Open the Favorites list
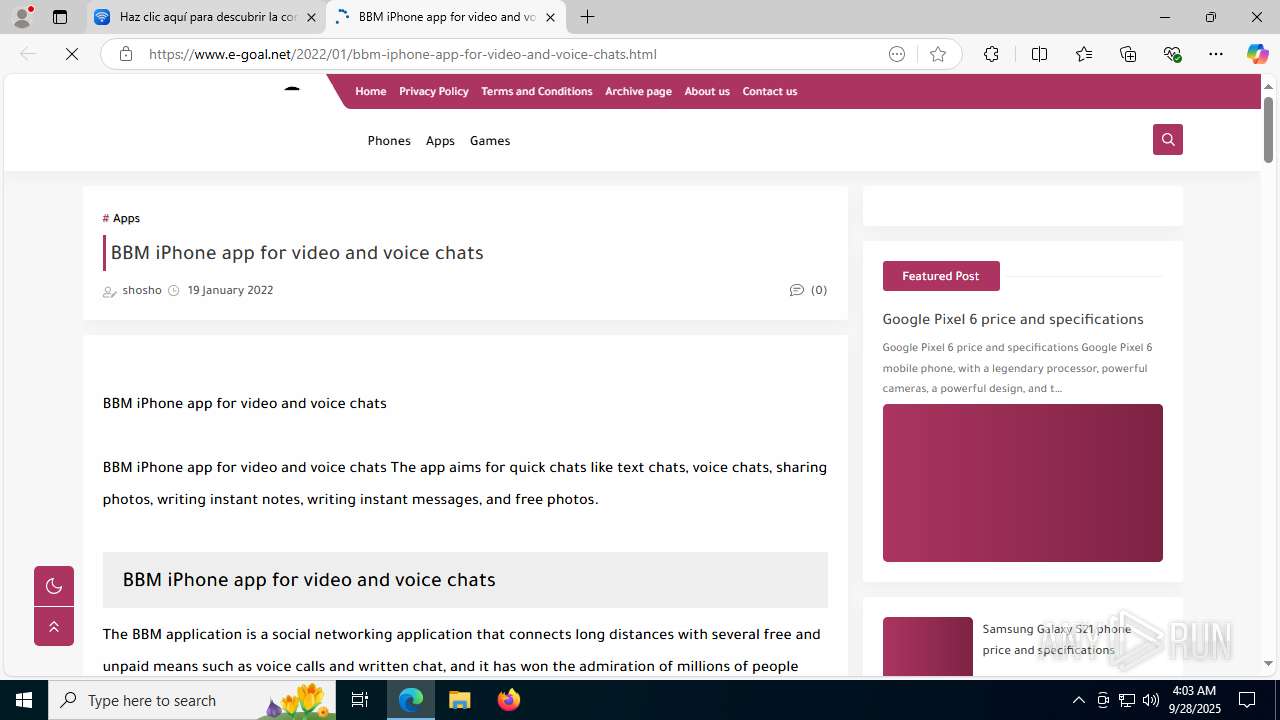The width and height of the screenshot is (1280, 720). click(1084, 54)
